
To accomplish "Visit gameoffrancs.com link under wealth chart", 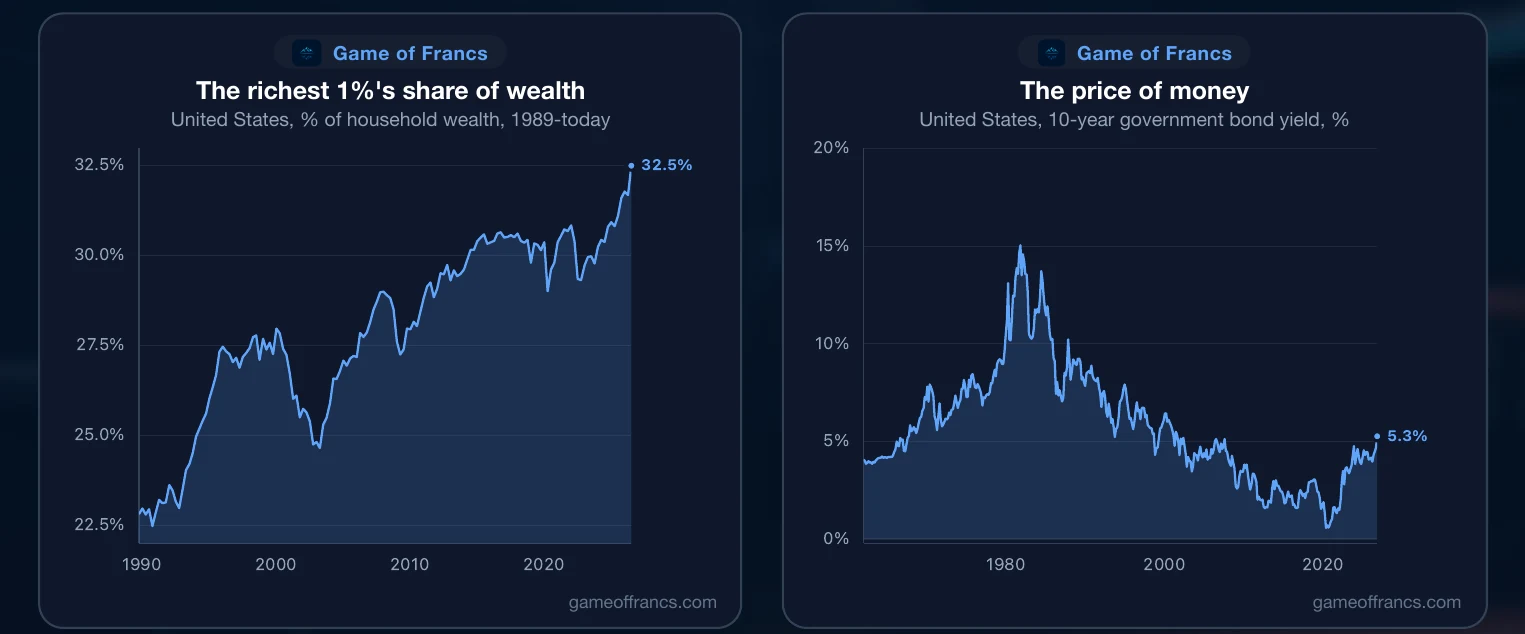I will (642, 602).
